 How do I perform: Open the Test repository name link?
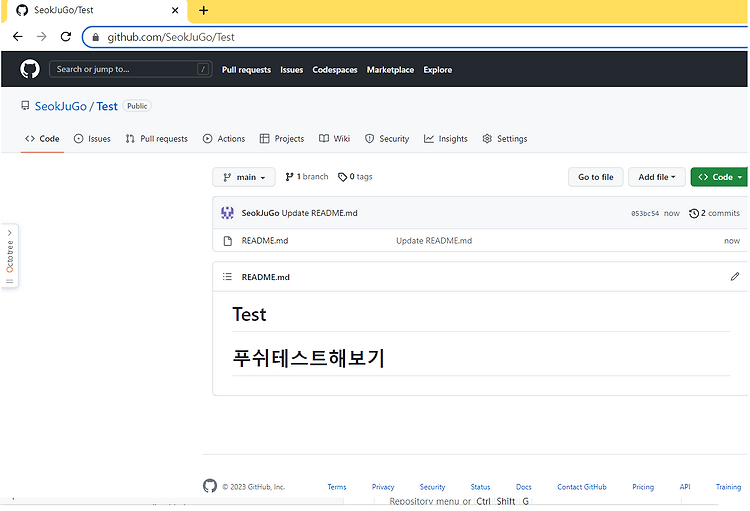pos(107,106)
